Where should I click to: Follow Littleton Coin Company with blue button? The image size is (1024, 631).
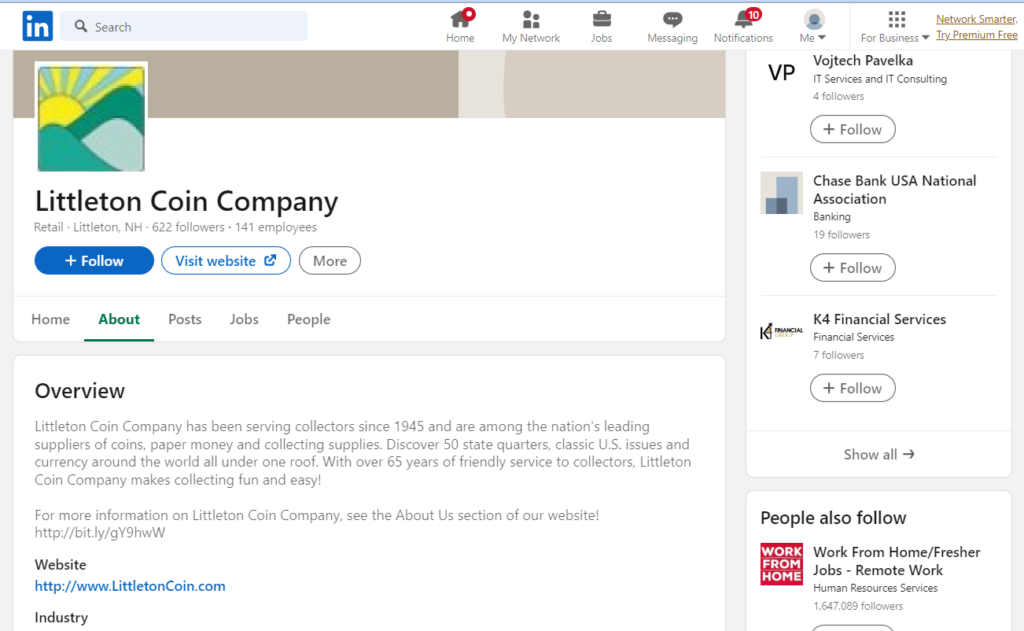pos(94,261)
